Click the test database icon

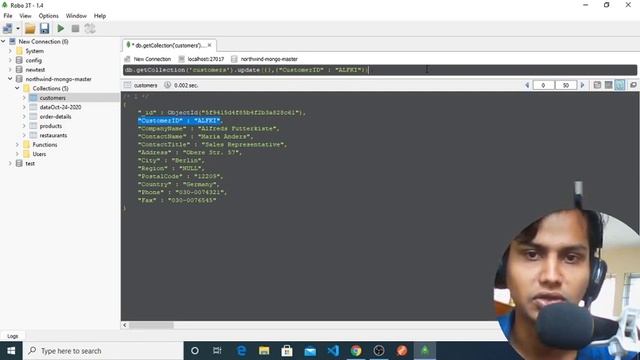[x=19, y=163]
